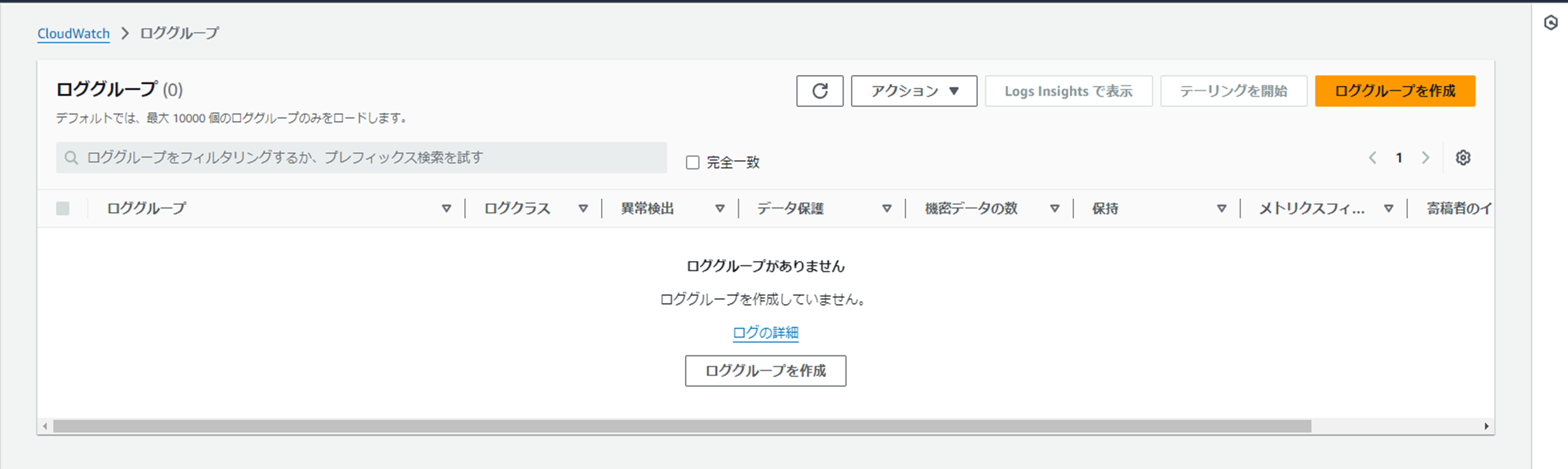Viewport: 1568px width, 469px height.
Task: Open the ログの詳細 link
Action: click(765, 333)
